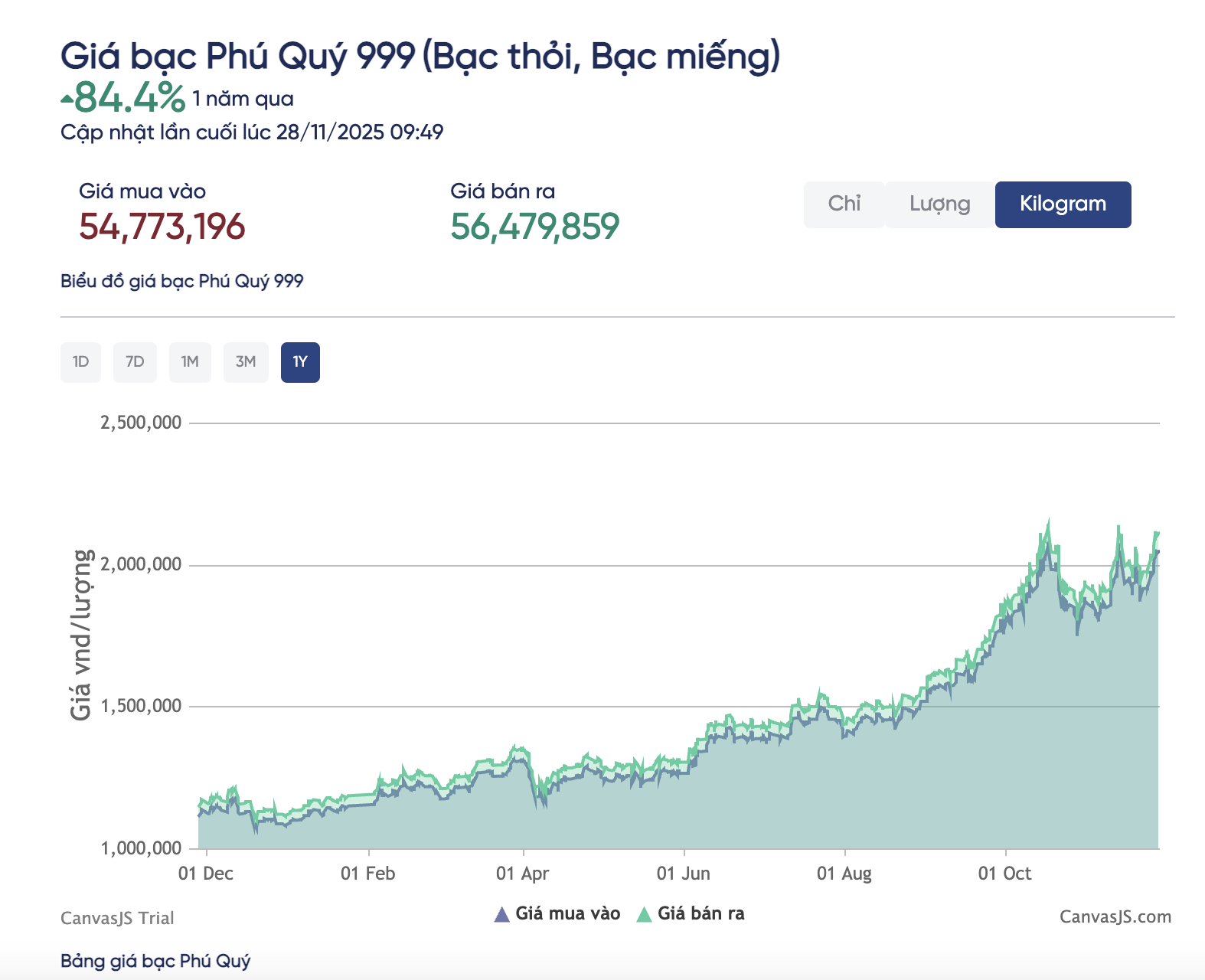Select the Kilogram unit option
The width and height of the screenshot is (1205, 980).
[1063, 204]
